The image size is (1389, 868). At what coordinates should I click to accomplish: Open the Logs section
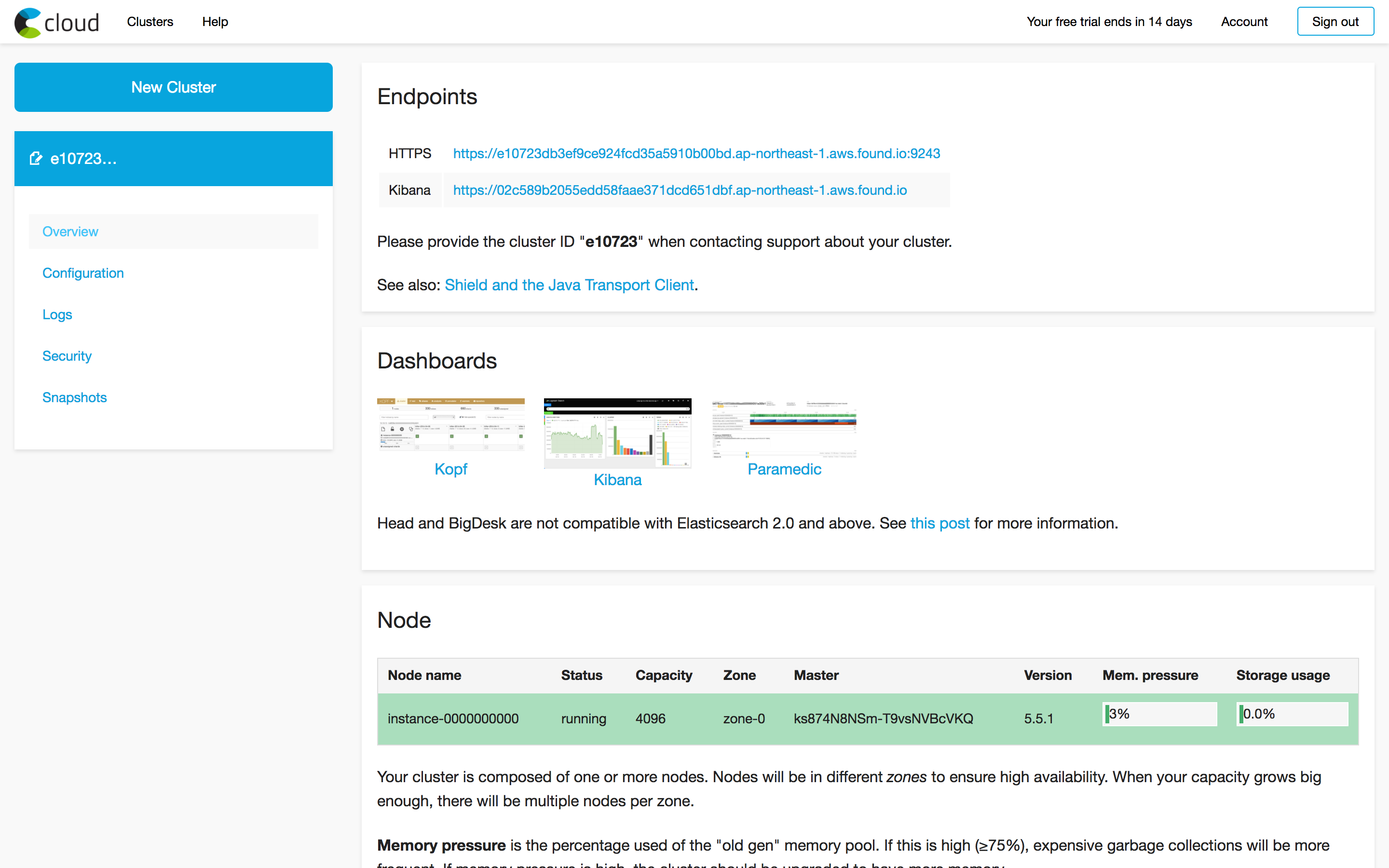pyautogui.click(x=57, y=314)
